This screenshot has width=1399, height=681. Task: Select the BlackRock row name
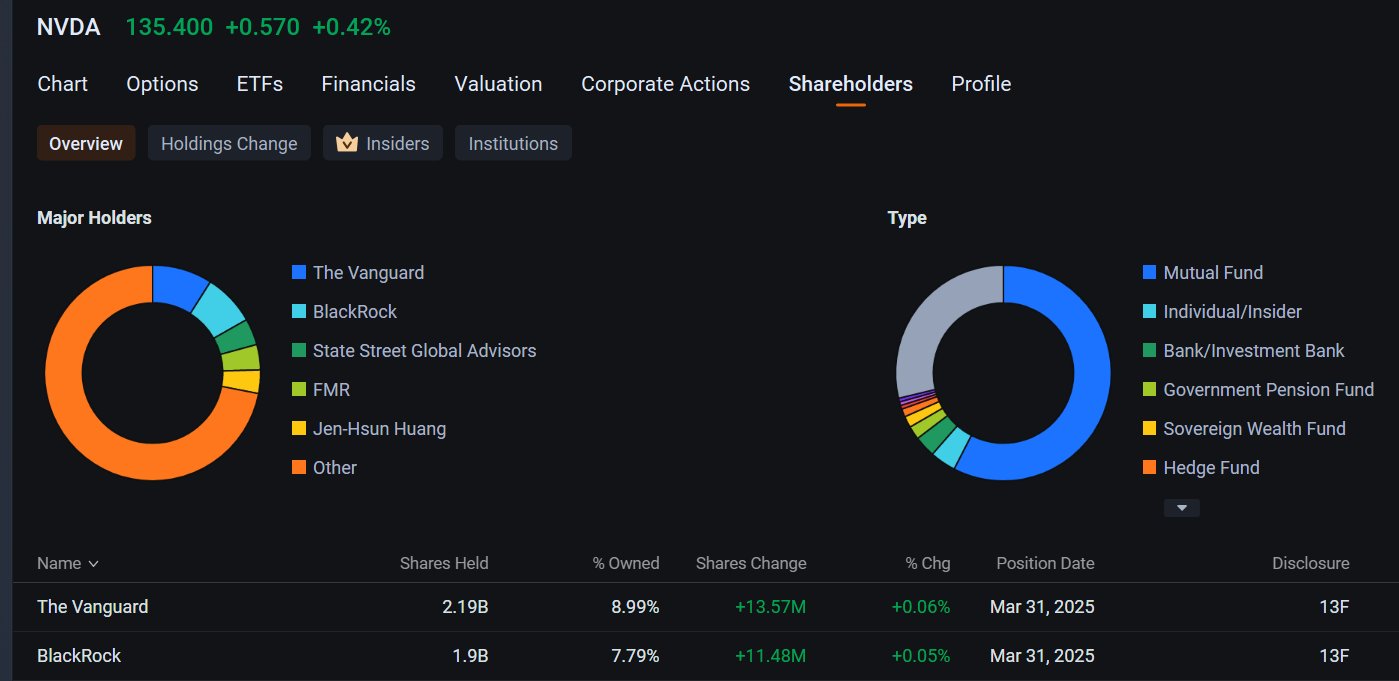(x=79, y=656)
